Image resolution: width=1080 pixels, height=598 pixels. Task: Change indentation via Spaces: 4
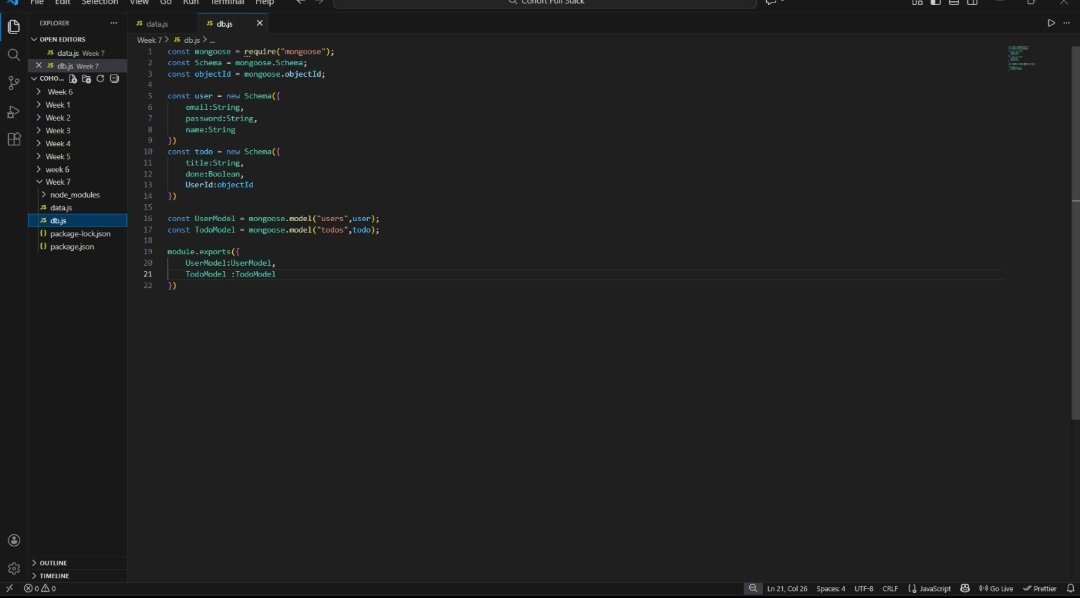pos(831,588)
